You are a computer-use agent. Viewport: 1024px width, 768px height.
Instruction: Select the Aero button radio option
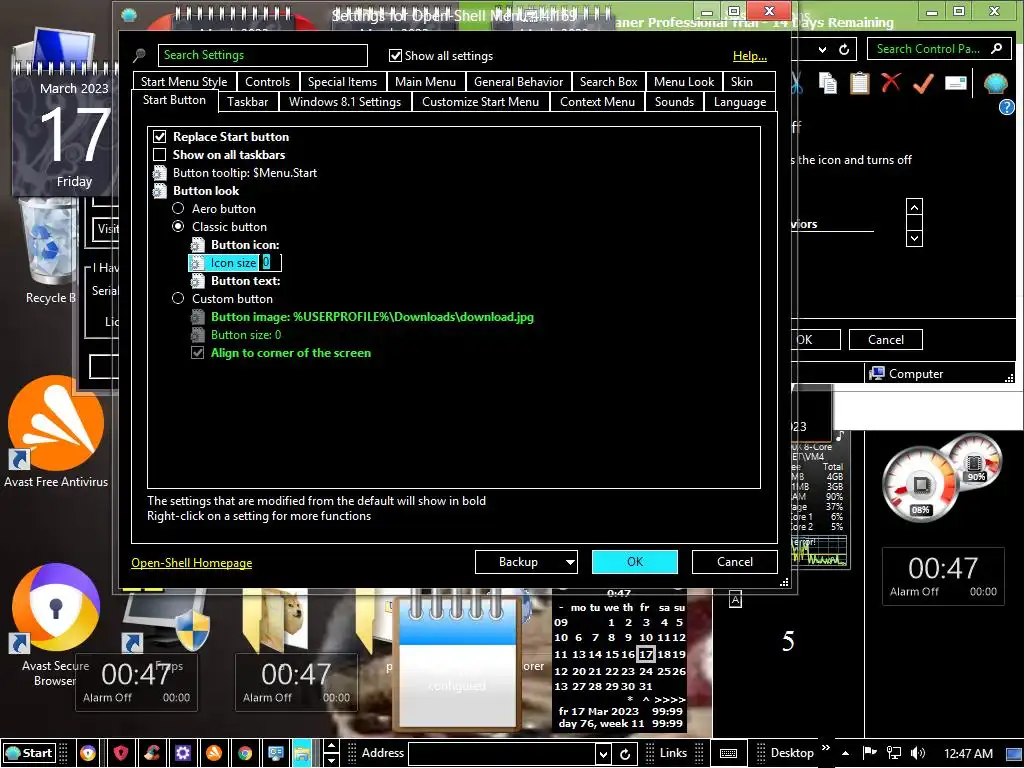(x=178, y=208)
